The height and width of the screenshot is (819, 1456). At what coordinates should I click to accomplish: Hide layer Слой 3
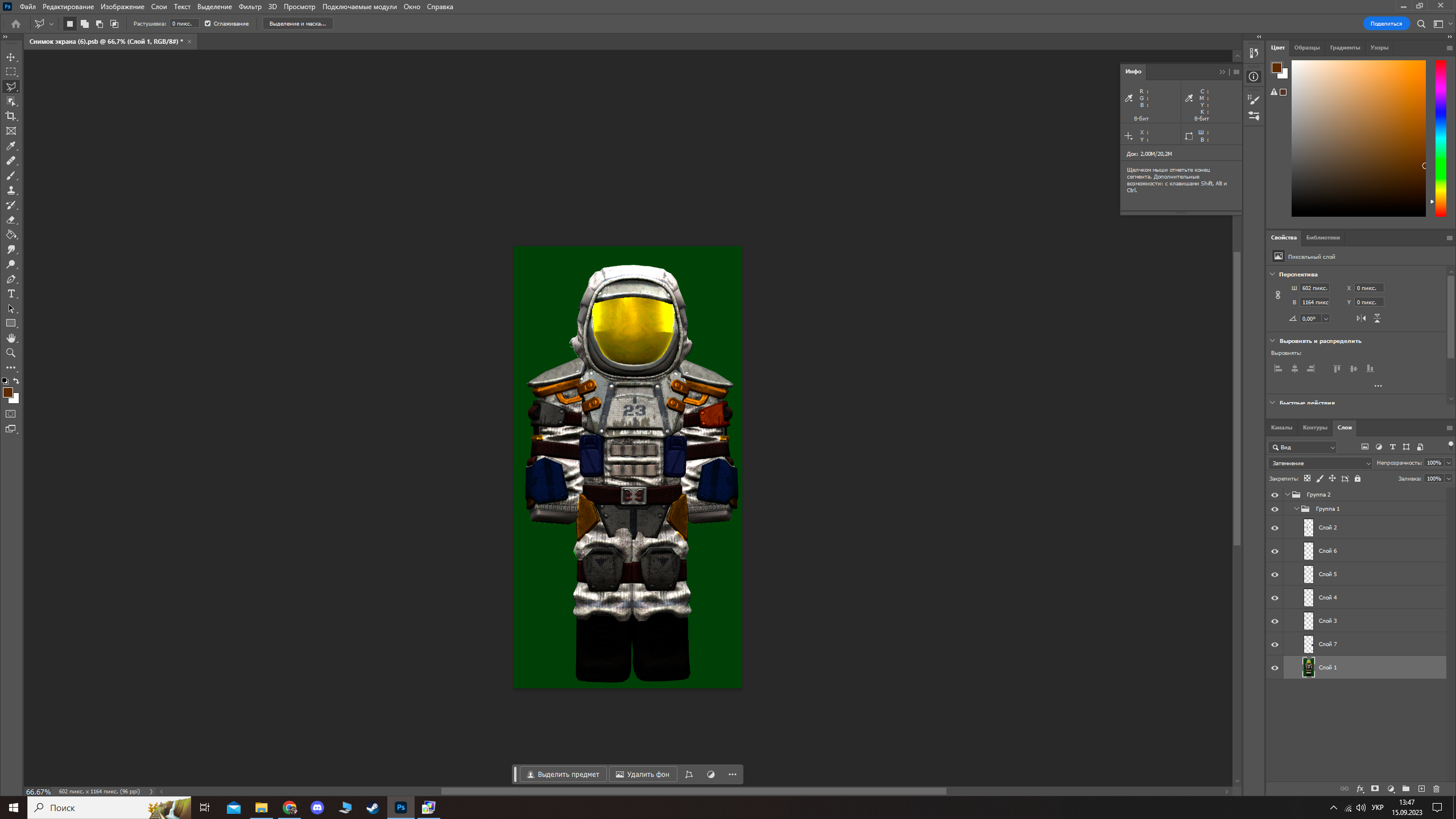click(x=1275, y=621)
